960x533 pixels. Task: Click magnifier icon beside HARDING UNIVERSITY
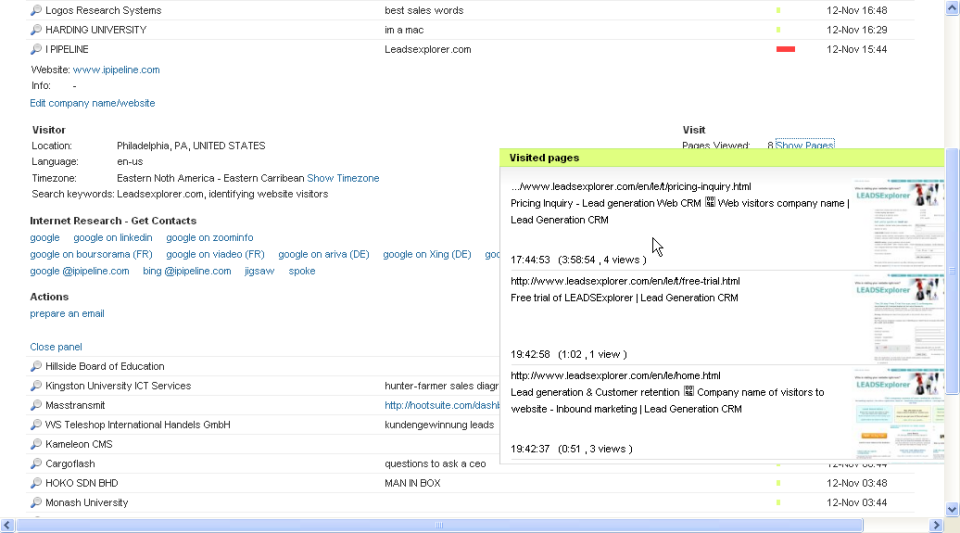click(36, 30)
